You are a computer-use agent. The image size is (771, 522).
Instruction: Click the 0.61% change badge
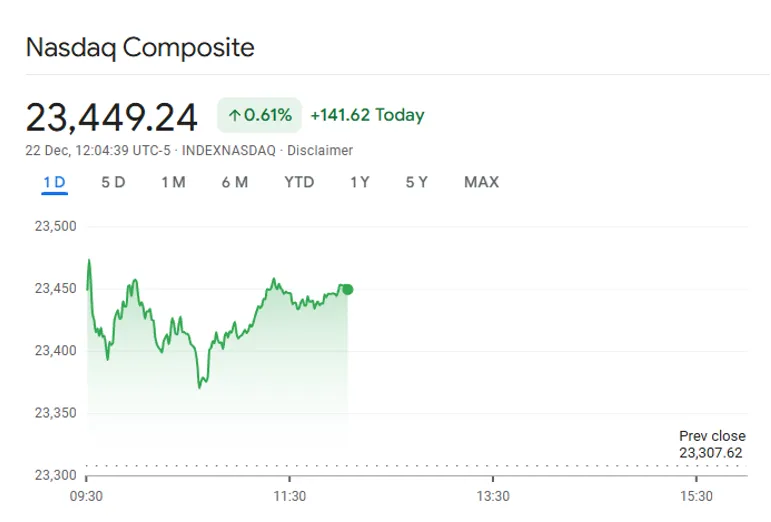pyautogui.click(x=260, y=116)
